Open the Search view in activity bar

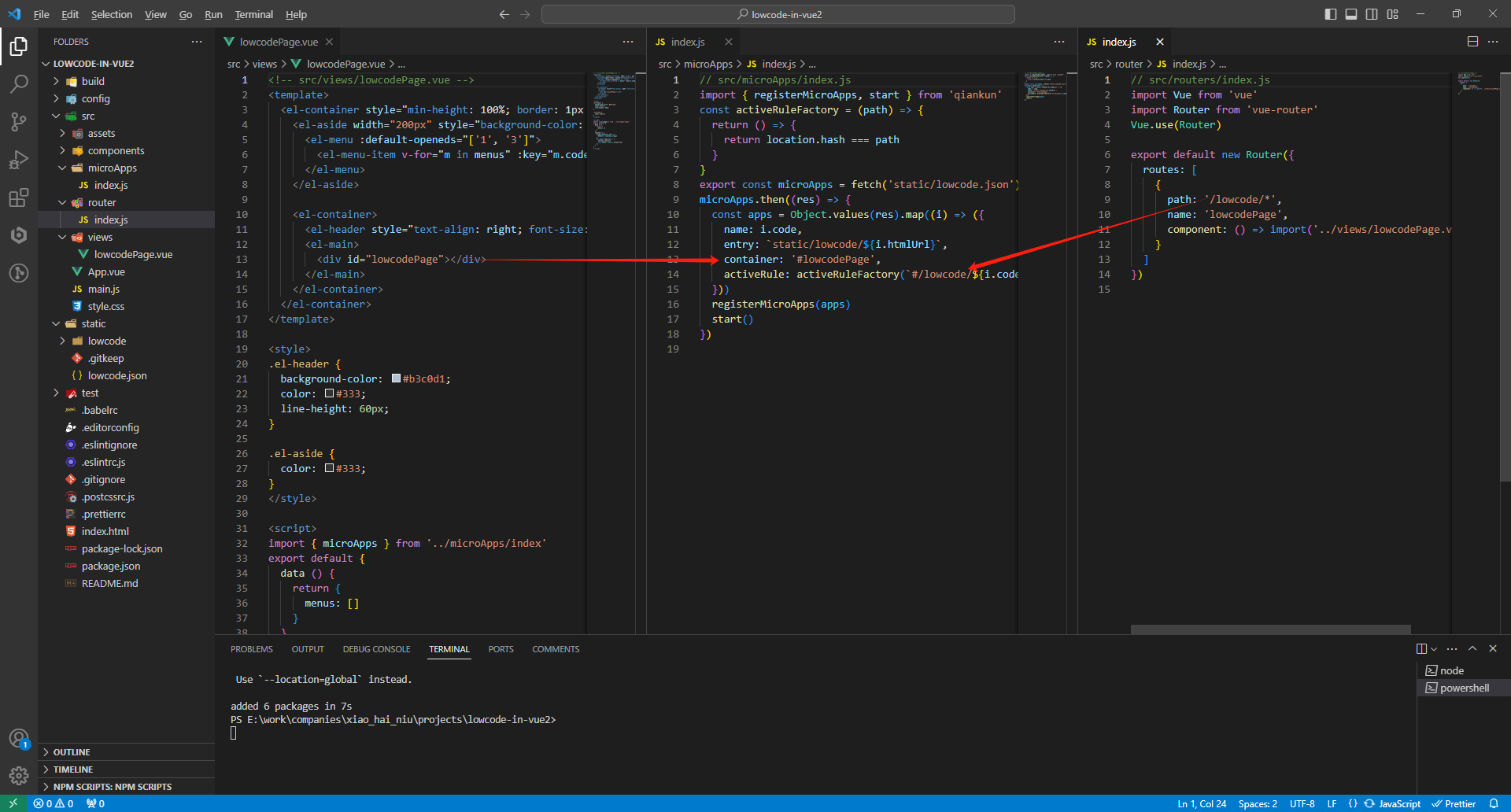point(19,83)
